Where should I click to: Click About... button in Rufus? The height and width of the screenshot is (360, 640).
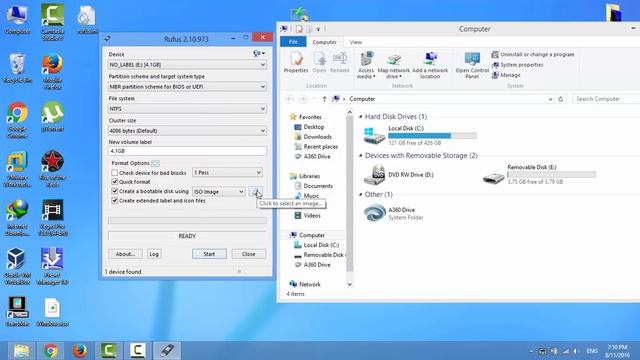click(125, 254)
